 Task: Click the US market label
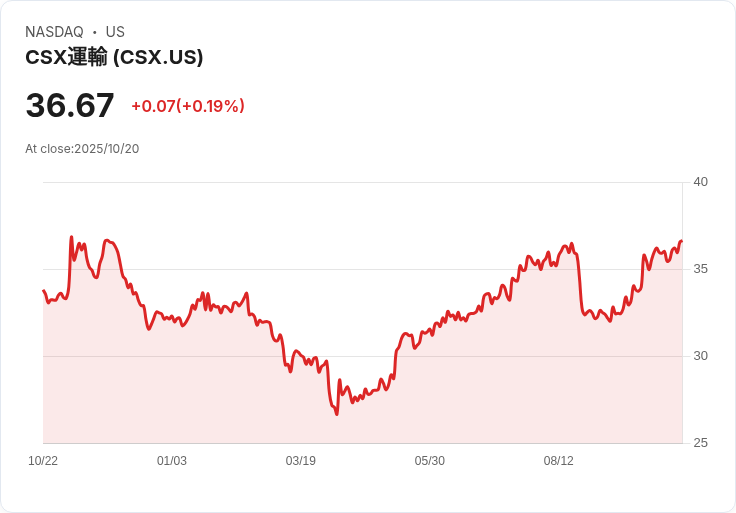[x=115, y=32]
